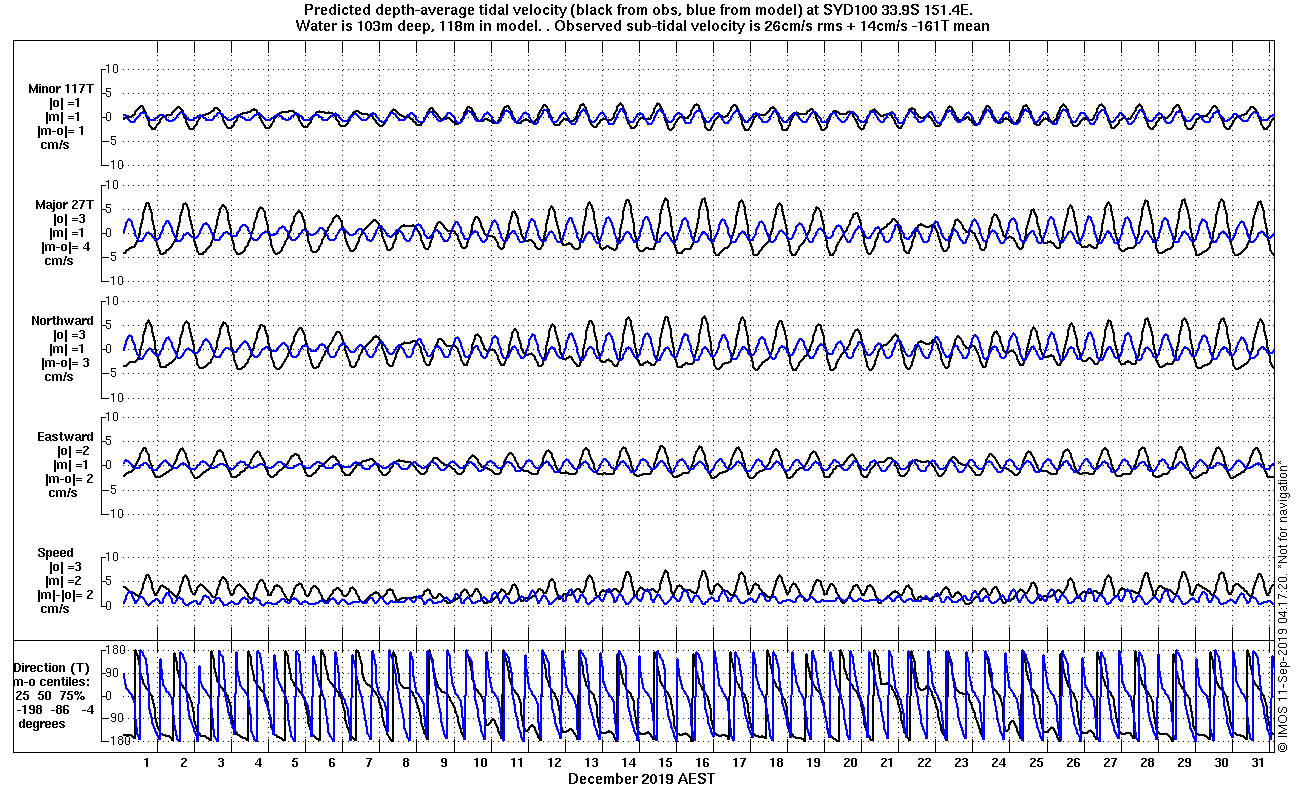Screen dimensions: 1300x800
Task: Click day '7' on the date axis
Action: (x=369, y=763)
